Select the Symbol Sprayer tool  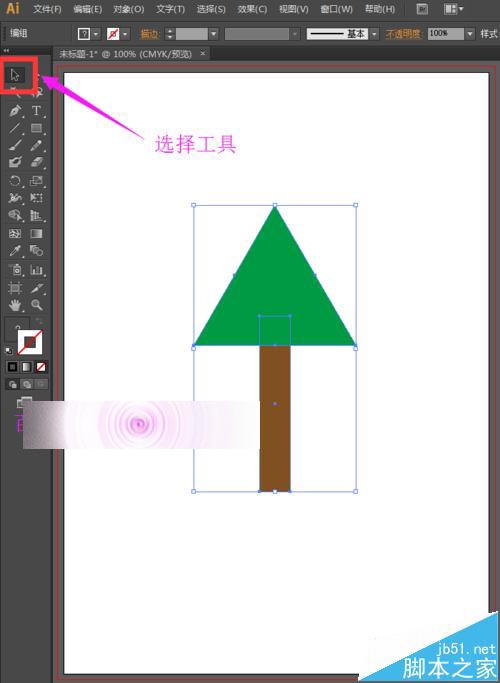(x=15, y=270)
